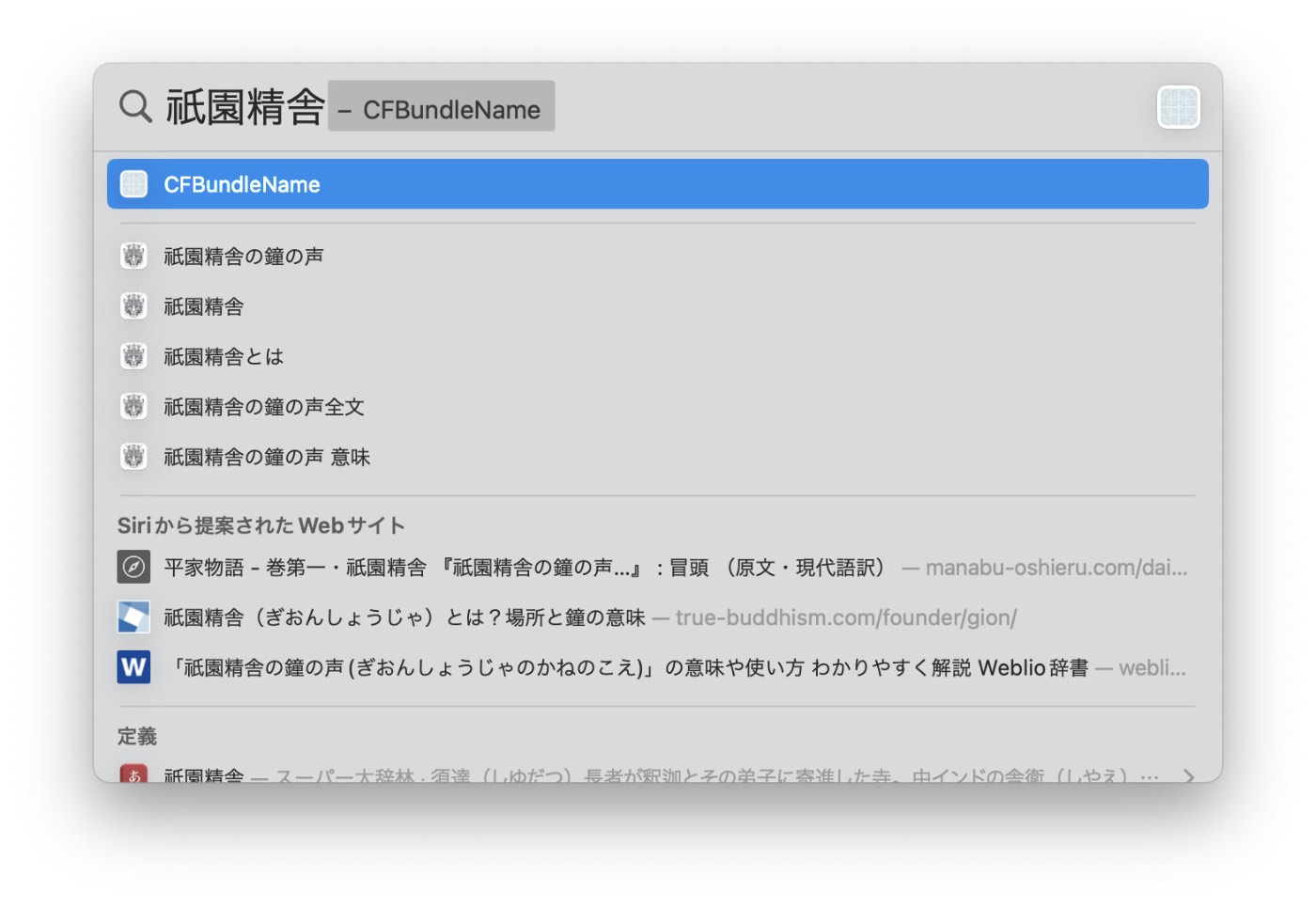
Task: Click the icon beside 祇園精舎の鐘の声 意味
Action: click(x=134, y=457)
